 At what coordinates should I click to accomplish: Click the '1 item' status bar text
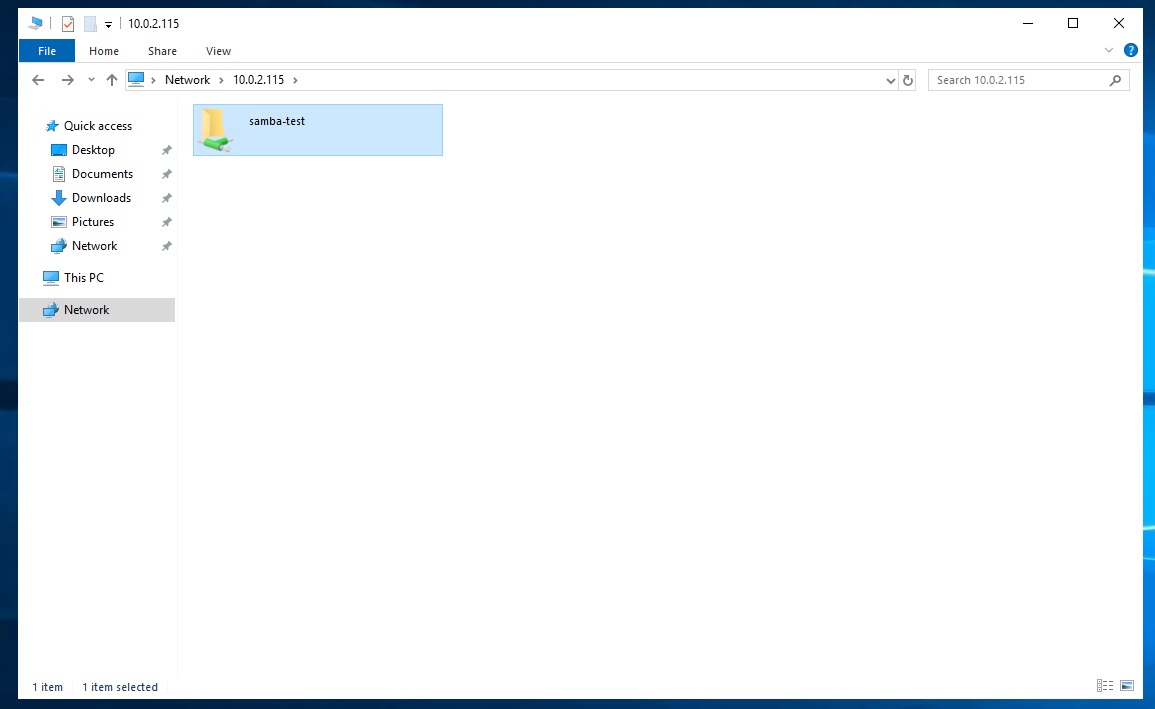pos(47,687)
